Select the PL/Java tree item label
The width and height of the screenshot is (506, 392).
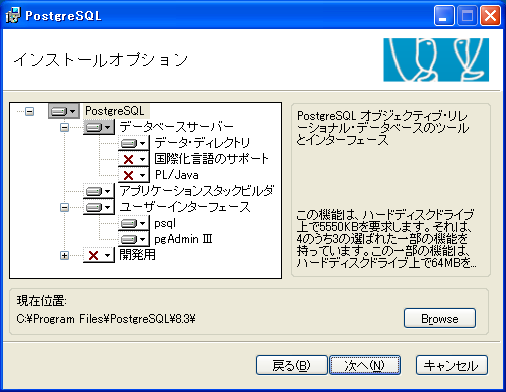(177, 175)
